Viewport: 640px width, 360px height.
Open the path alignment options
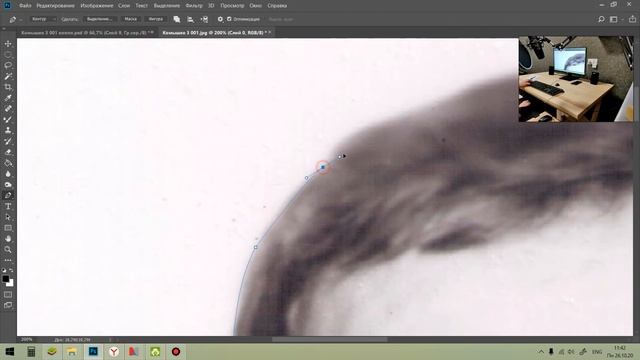click(190, 19)
